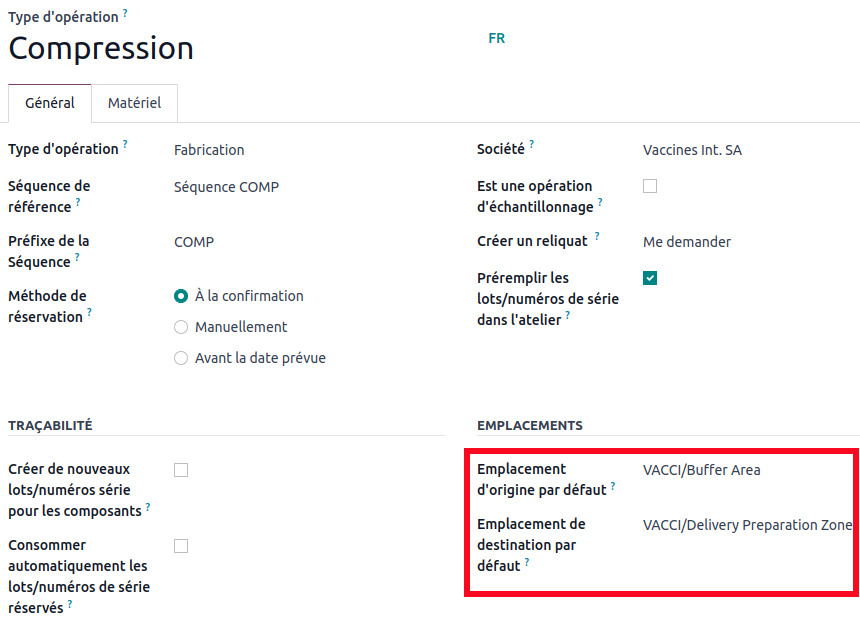Click help icon for Est une opération d'échantillonnage

point(601,202)
